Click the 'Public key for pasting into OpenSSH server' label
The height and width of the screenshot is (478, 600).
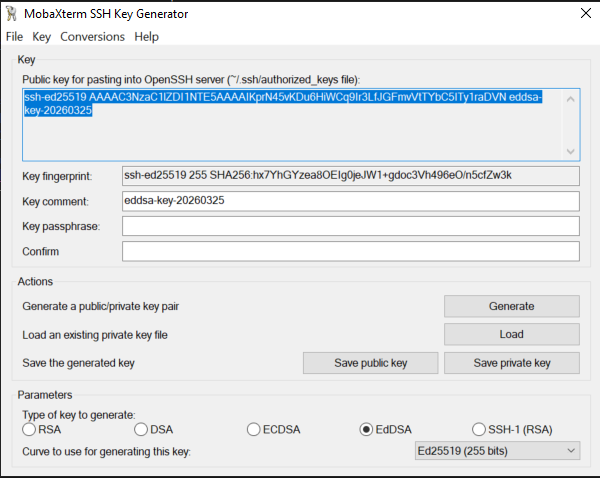(x=191, y=80)
